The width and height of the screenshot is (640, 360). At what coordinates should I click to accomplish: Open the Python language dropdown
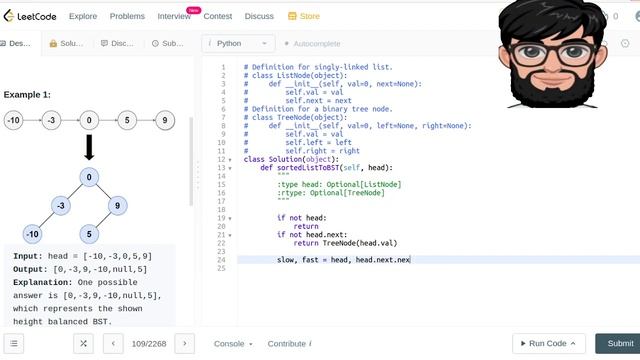238,43
